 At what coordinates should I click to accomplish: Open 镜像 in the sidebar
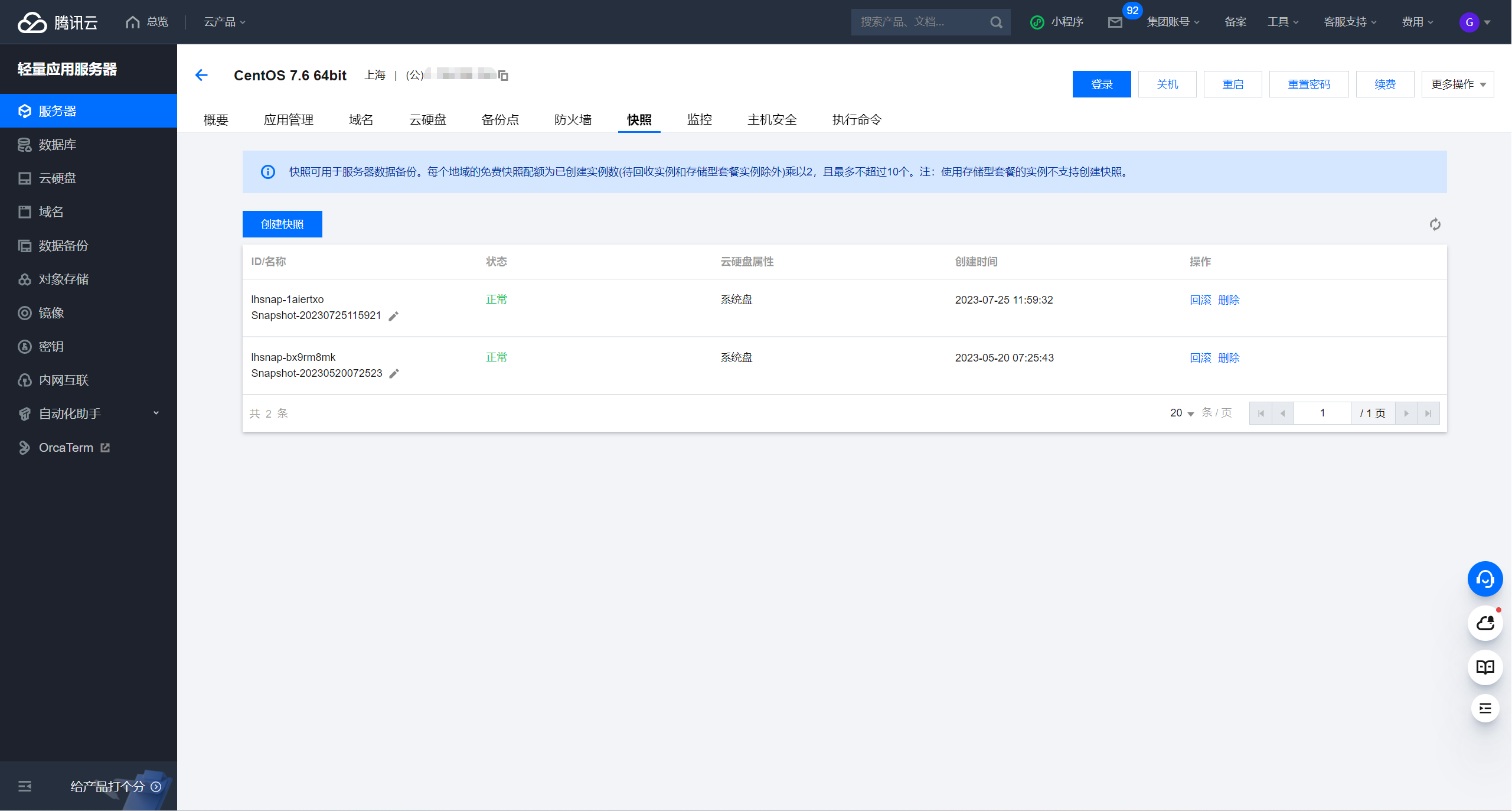click(x=89, y=313)
